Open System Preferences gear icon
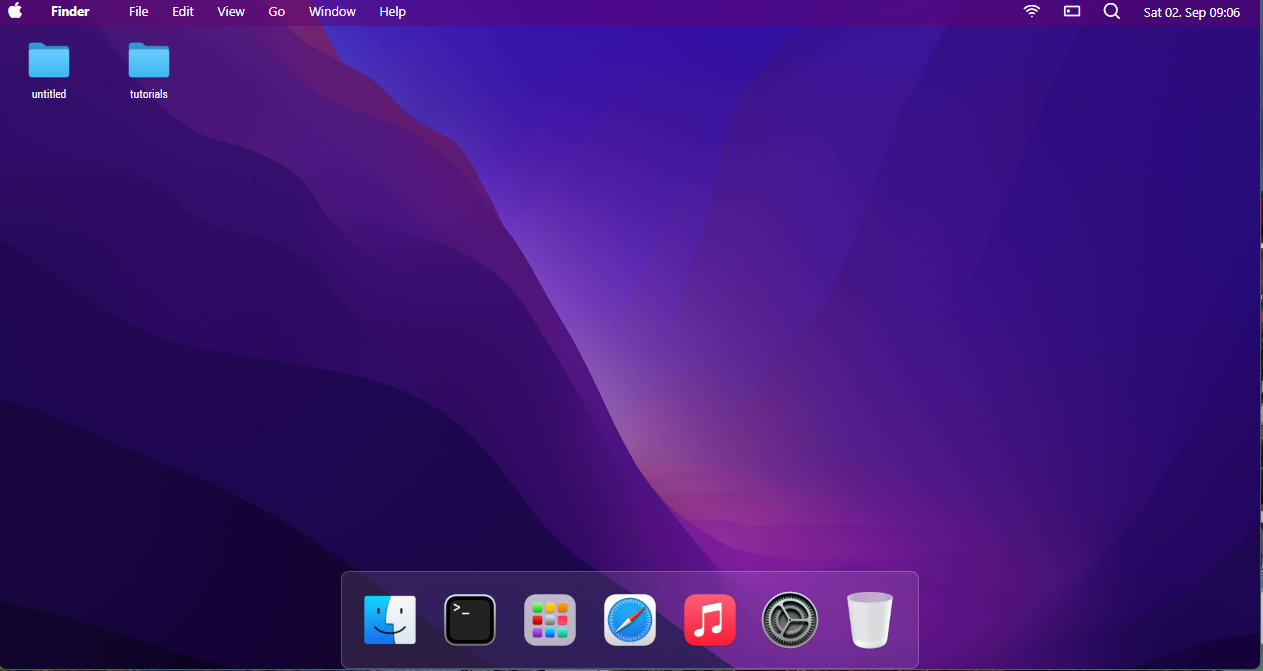Image resolution: width=1263 pixels, height=671 pixels. pyautogui.click(x=790, y=620)
